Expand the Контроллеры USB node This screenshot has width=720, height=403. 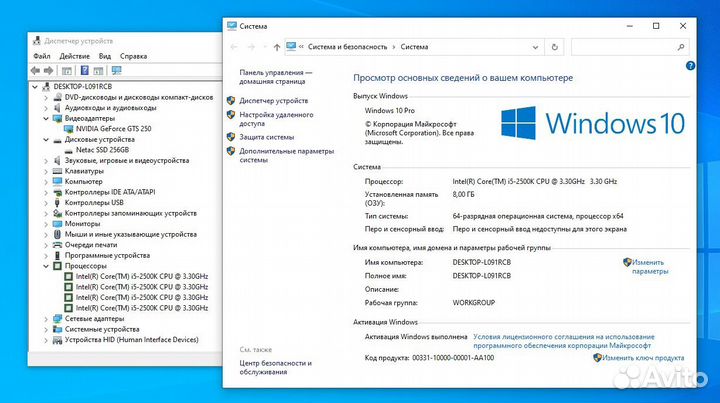point(46,203)
